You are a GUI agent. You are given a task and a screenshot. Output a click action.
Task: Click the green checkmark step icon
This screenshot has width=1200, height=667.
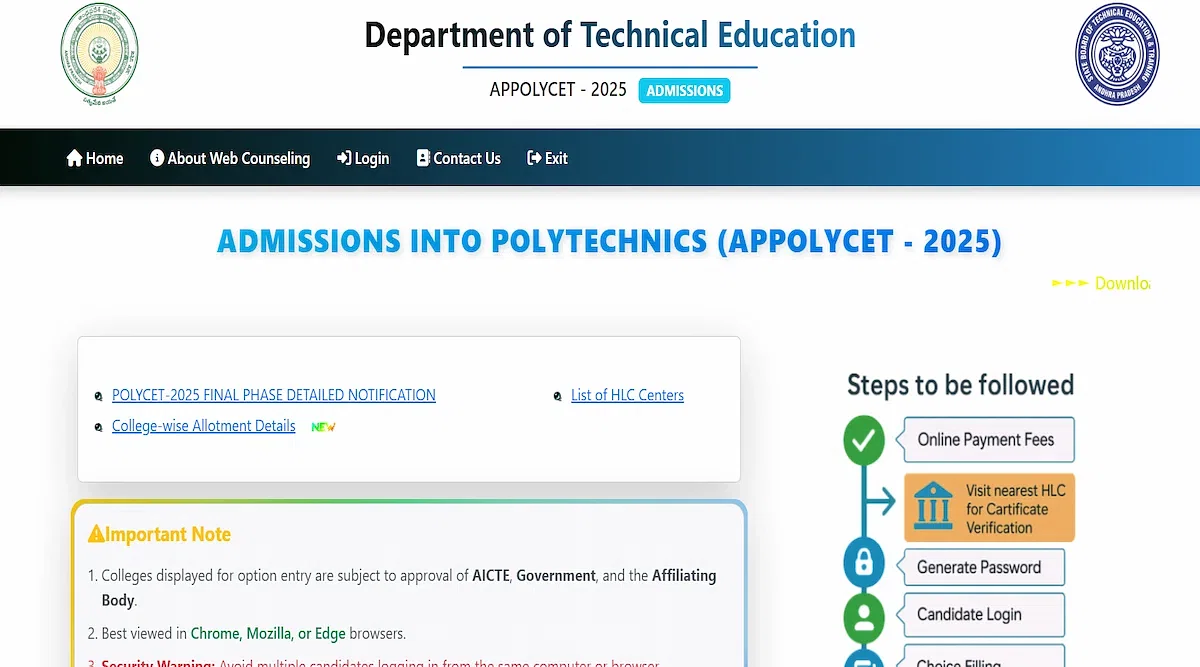tap(864, 440)
